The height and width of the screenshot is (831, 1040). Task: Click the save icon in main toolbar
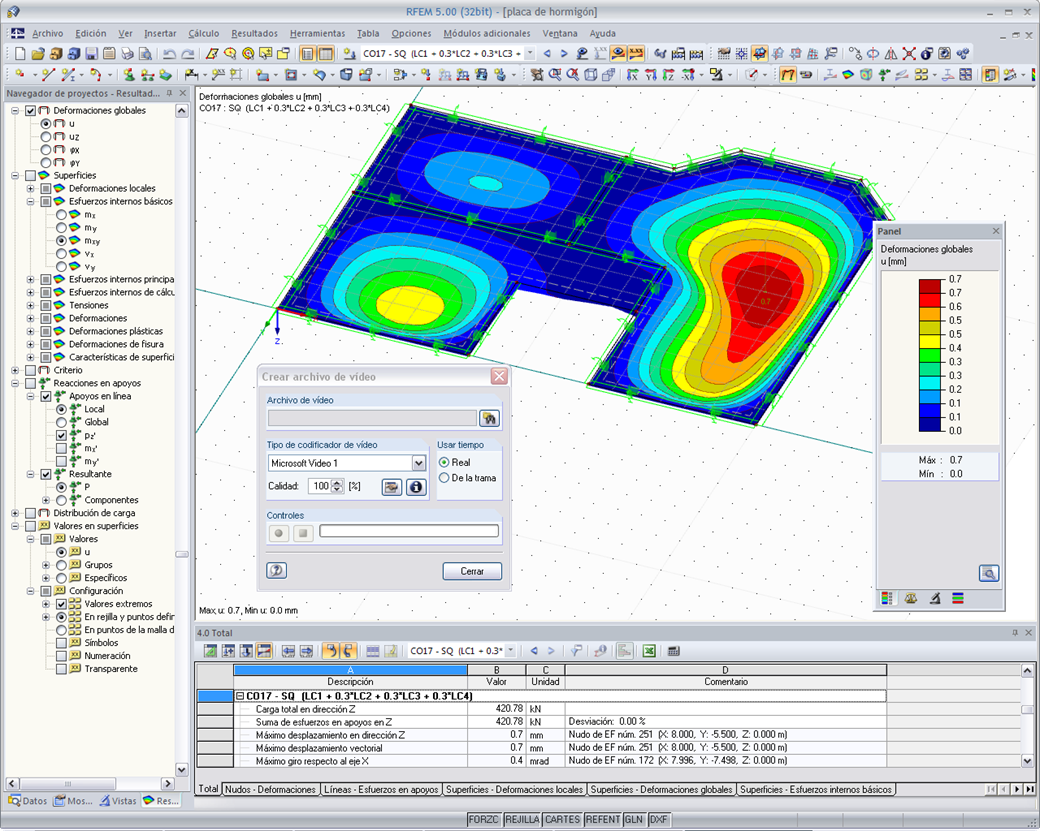[92, 54]
